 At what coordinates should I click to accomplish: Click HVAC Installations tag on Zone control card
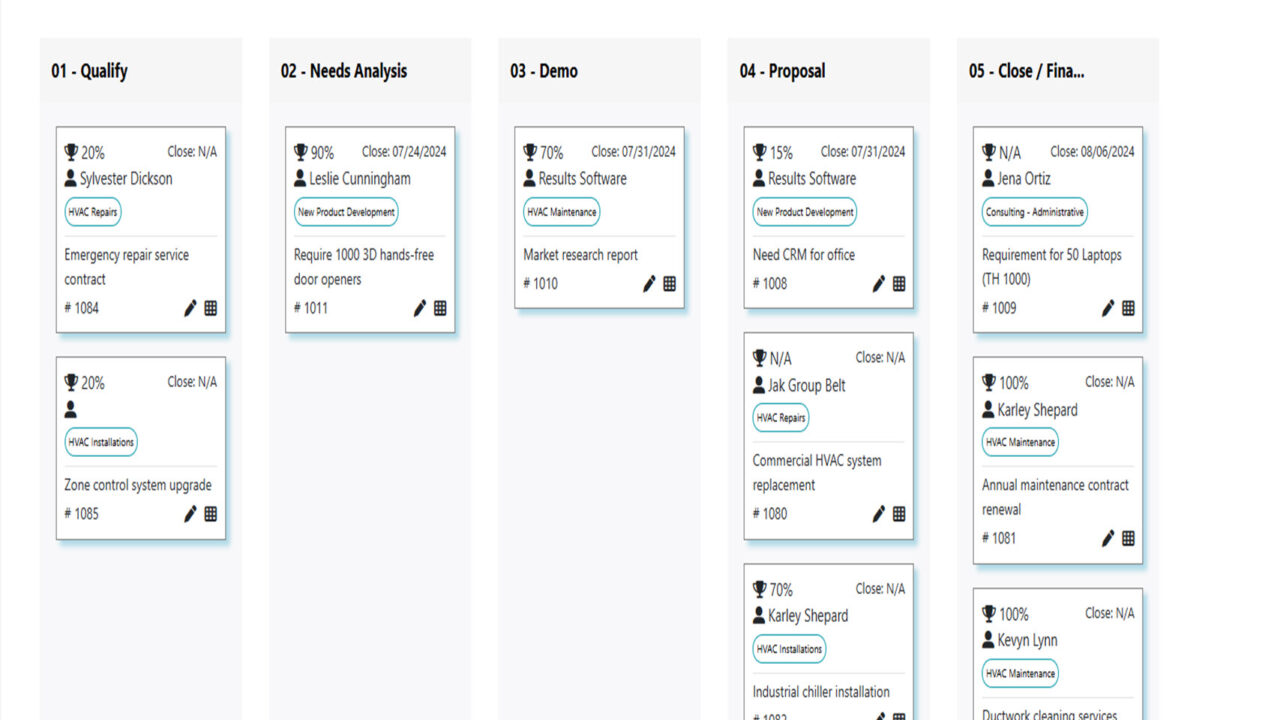point(101,442)
